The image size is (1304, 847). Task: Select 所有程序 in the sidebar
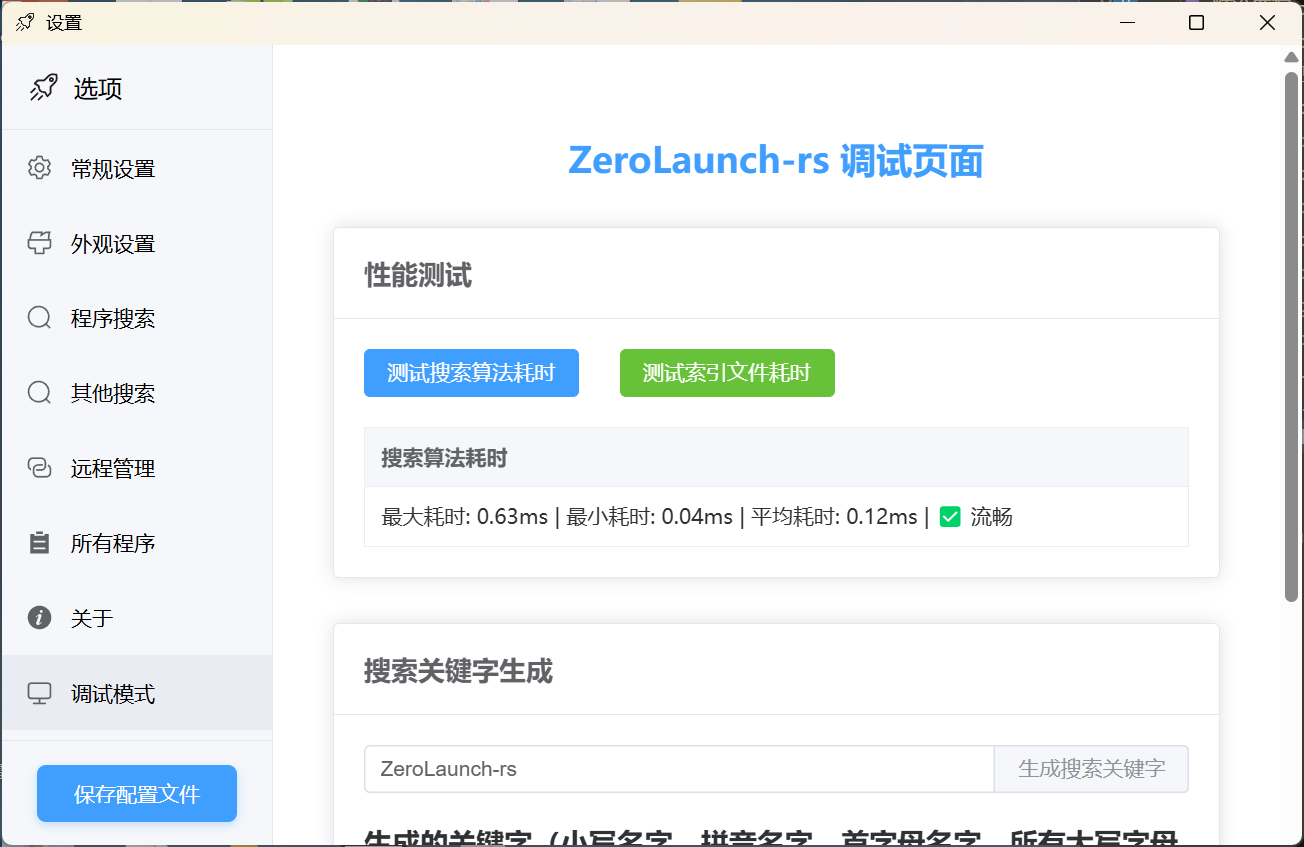(x=113, y=544)
